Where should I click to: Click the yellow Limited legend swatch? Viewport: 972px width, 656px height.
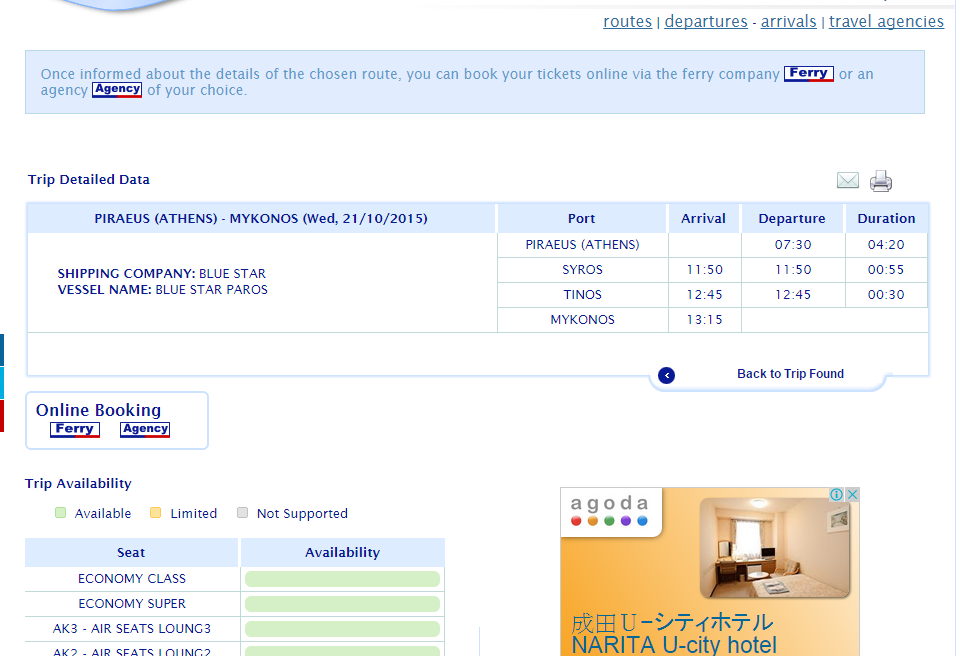156,513
